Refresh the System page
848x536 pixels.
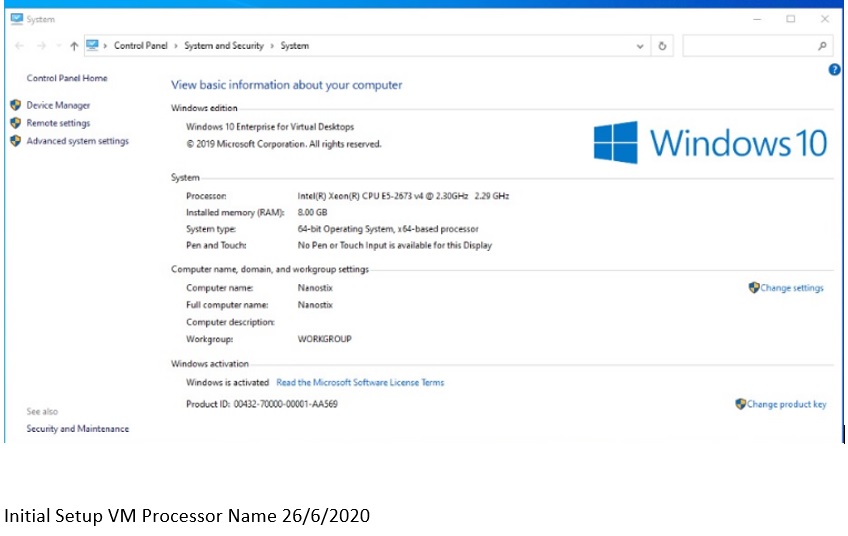pyautogui.click(x=662, y=46)
